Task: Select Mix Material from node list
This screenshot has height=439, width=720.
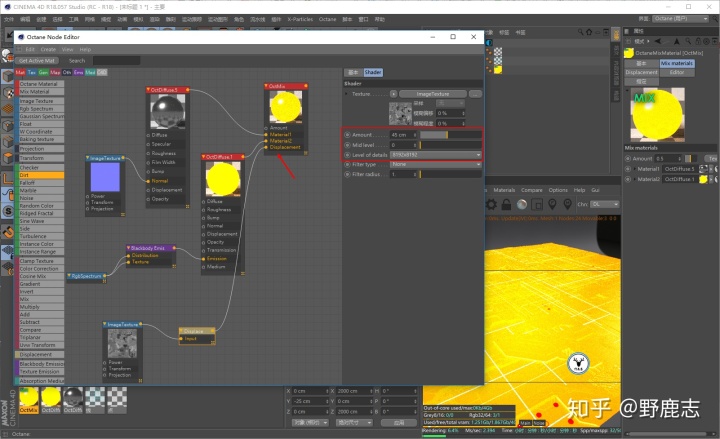Action: pos(40,92)
